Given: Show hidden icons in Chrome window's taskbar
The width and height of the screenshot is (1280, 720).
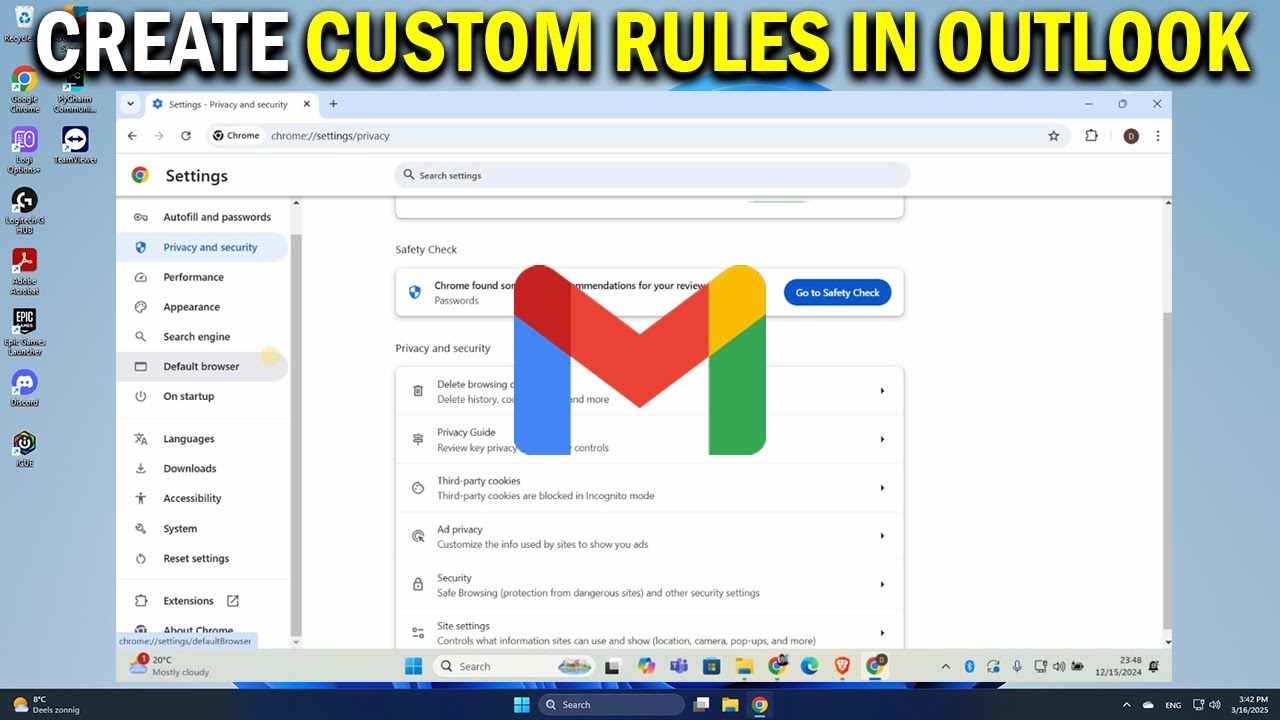Looking at the screenshot, I should coord(946,666).
